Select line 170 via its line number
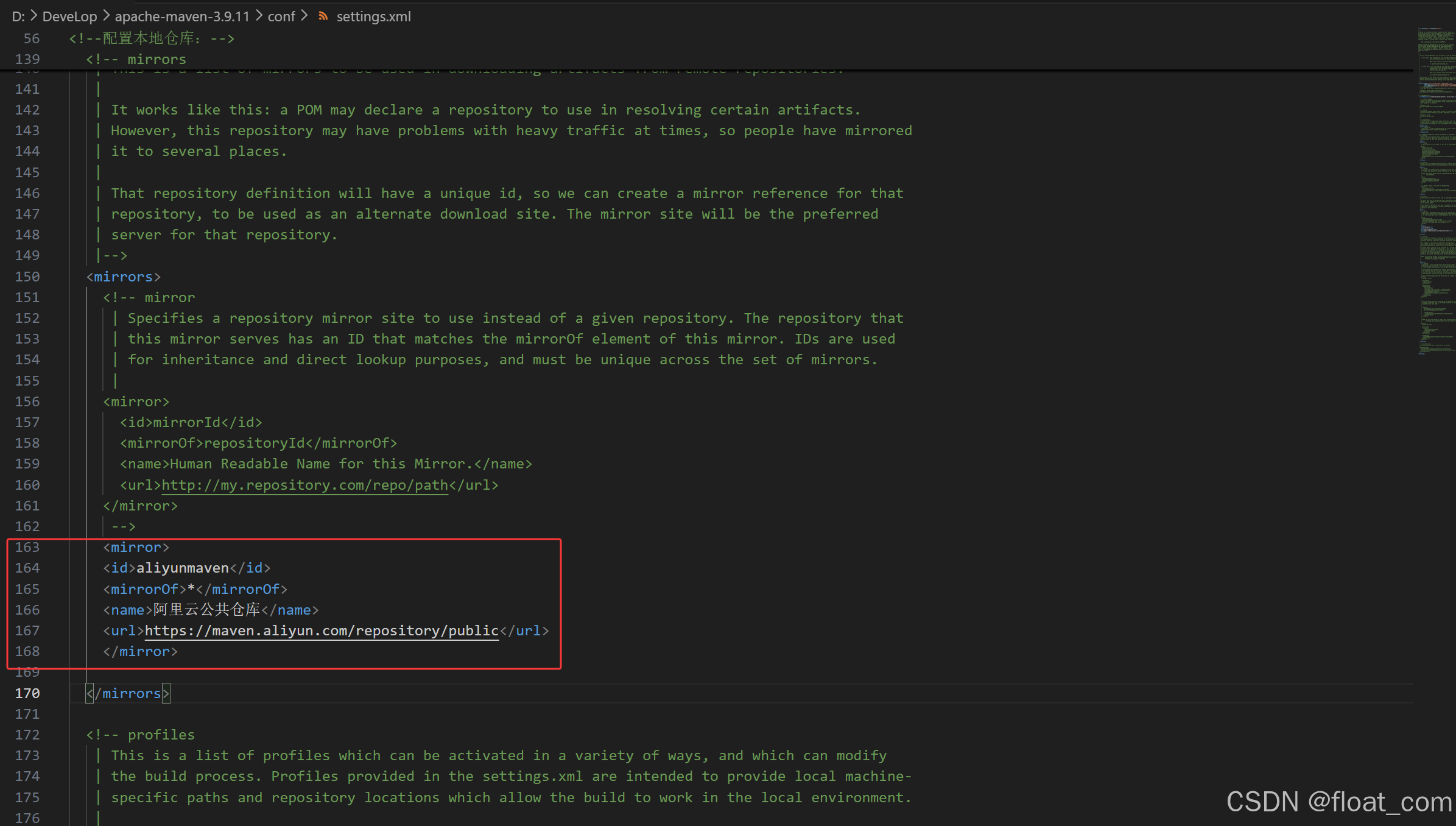The height and width of the screenshot is (826, 1456). (x=27, y=693)
